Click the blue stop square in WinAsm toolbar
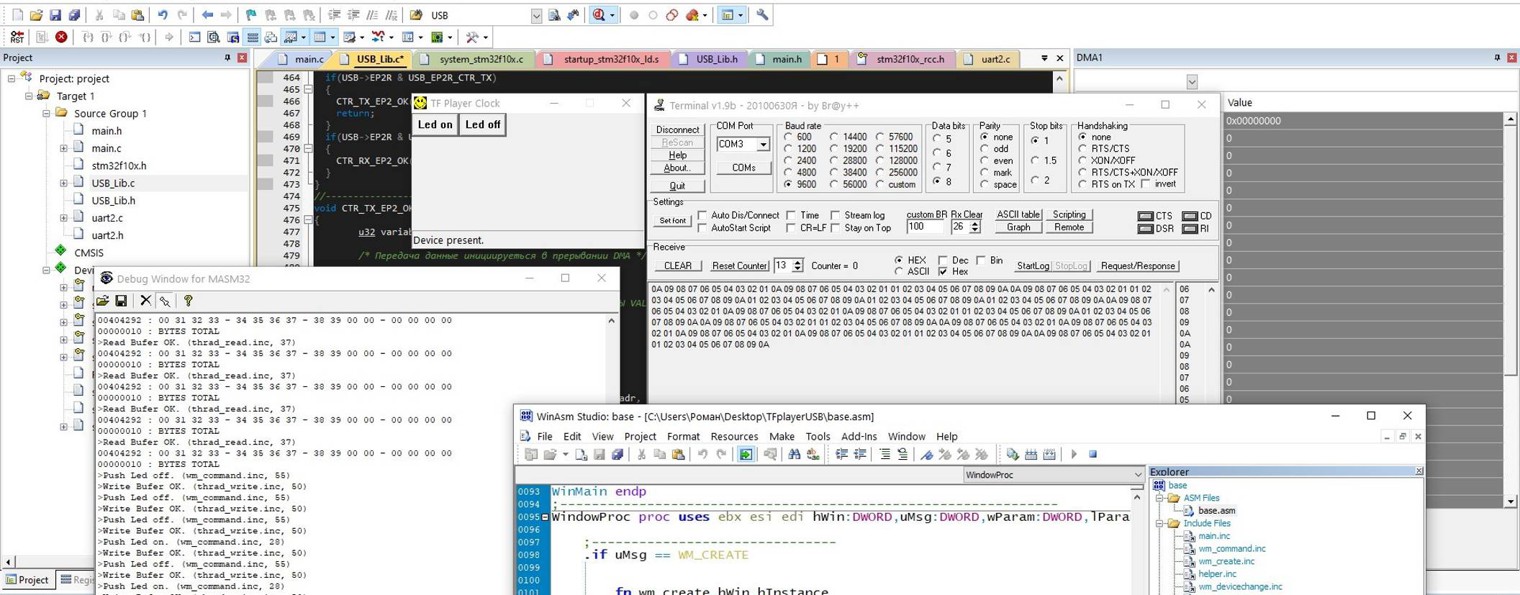 coord(1093,454)
